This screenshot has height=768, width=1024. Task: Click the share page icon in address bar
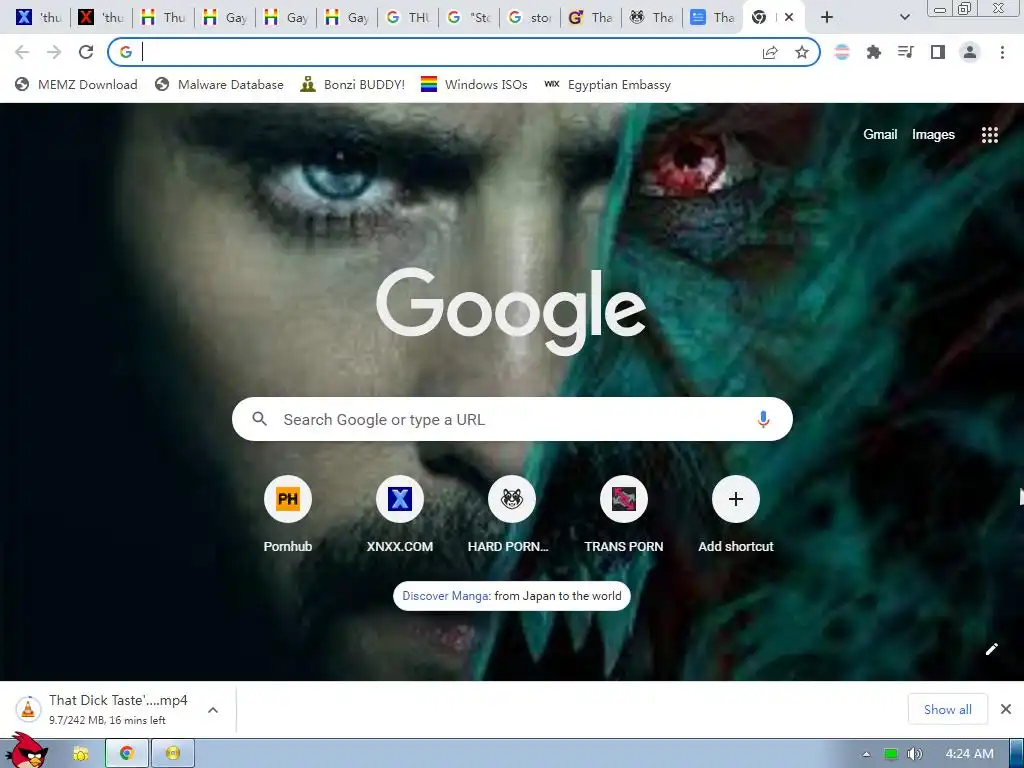[770, 52]
